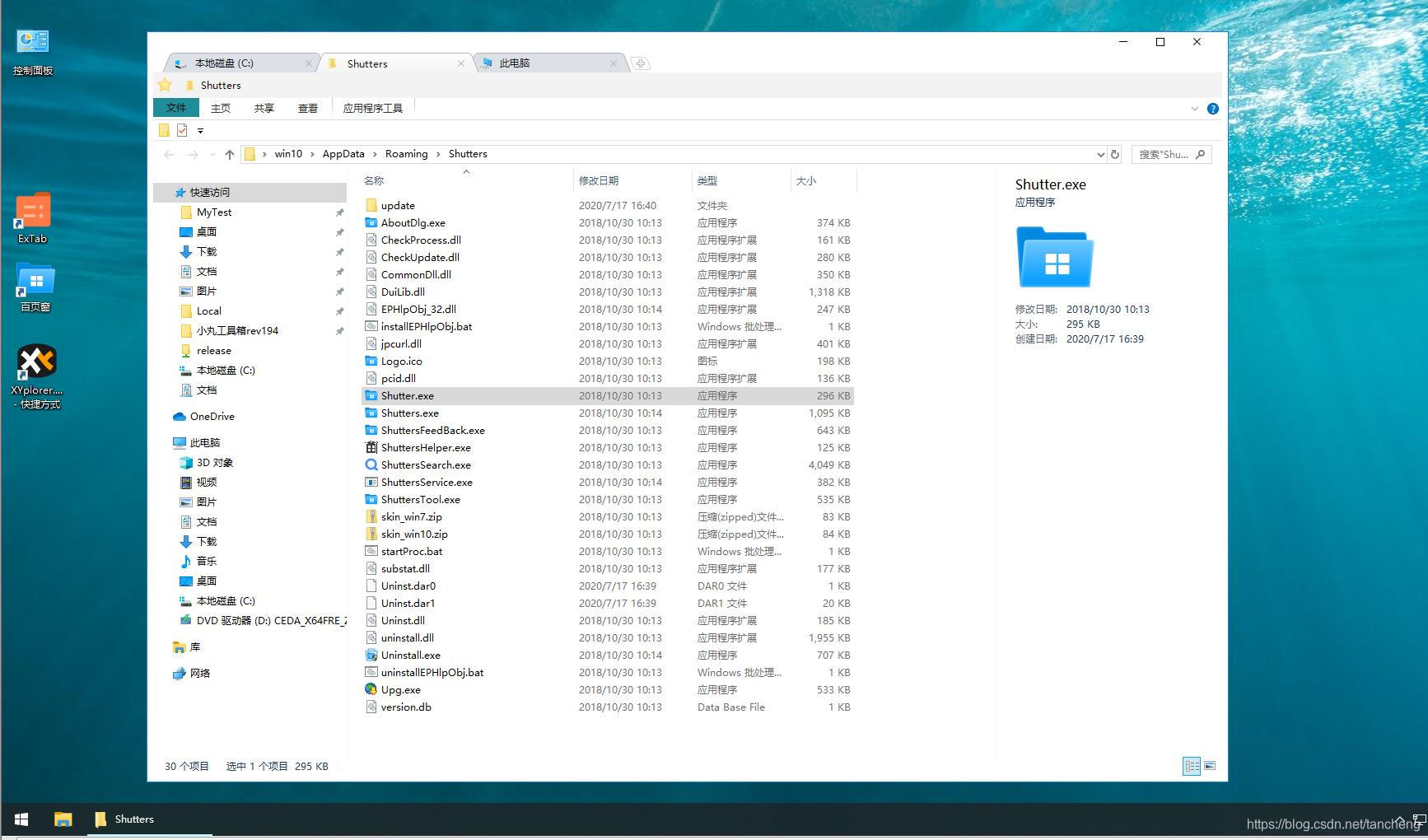The width and height of the screenshot is (1428, 840).
Task: Refresh the Shutters folder view
Action: [x=1115, y=154]
